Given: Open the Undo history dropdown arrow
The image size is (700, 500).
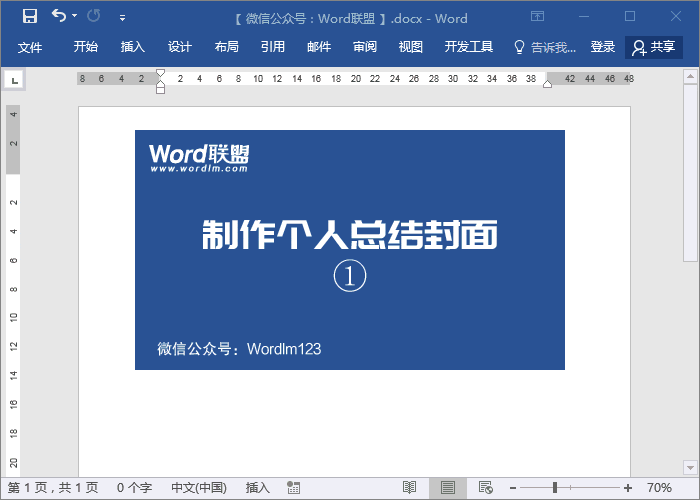Looking at the screenshot, I should point(75,16).
